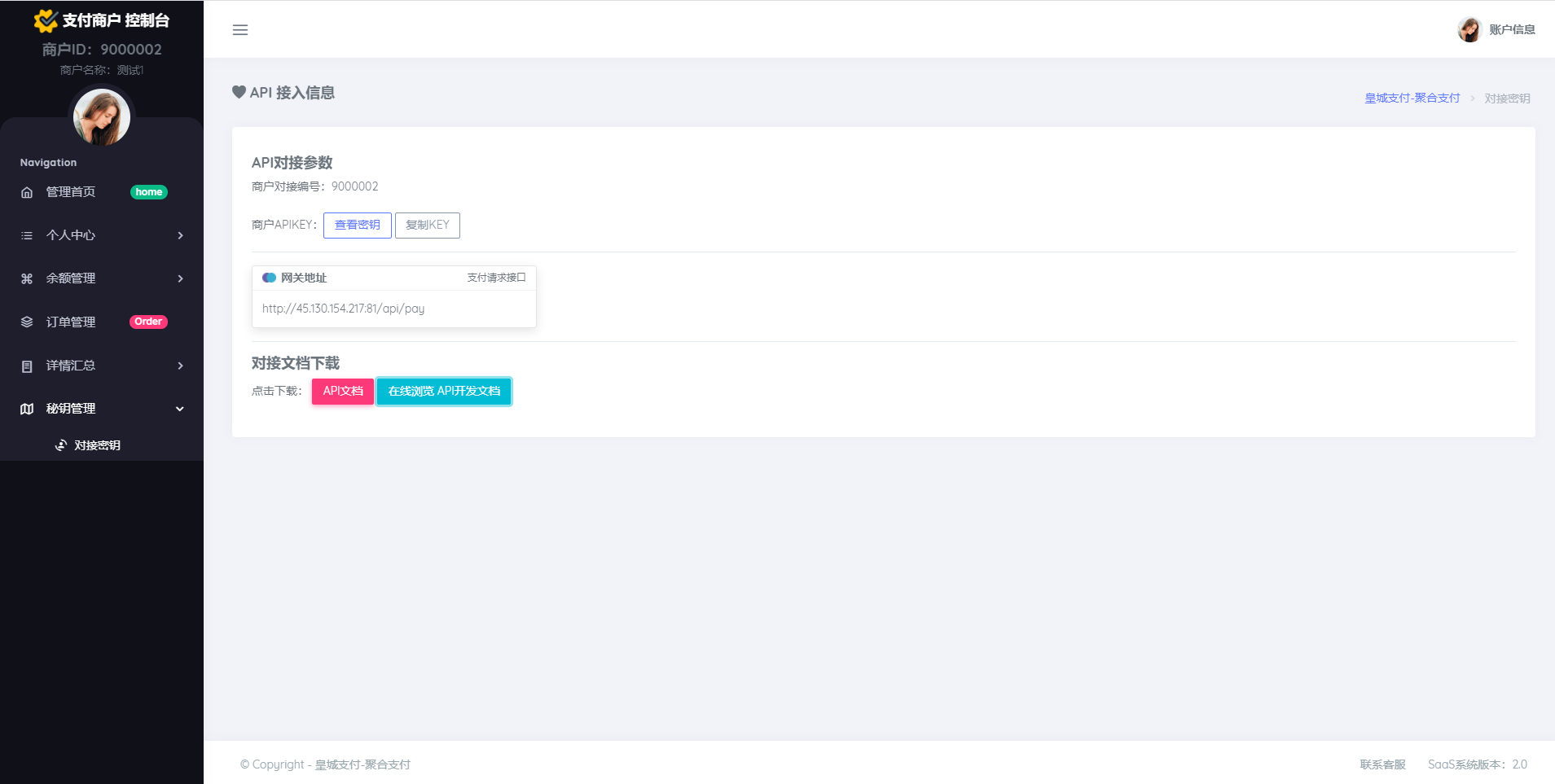Collapse the 秘钥管理 submenu chevron
The height and width of the screenshot is (784, 1555).
(x=180, y=410)
